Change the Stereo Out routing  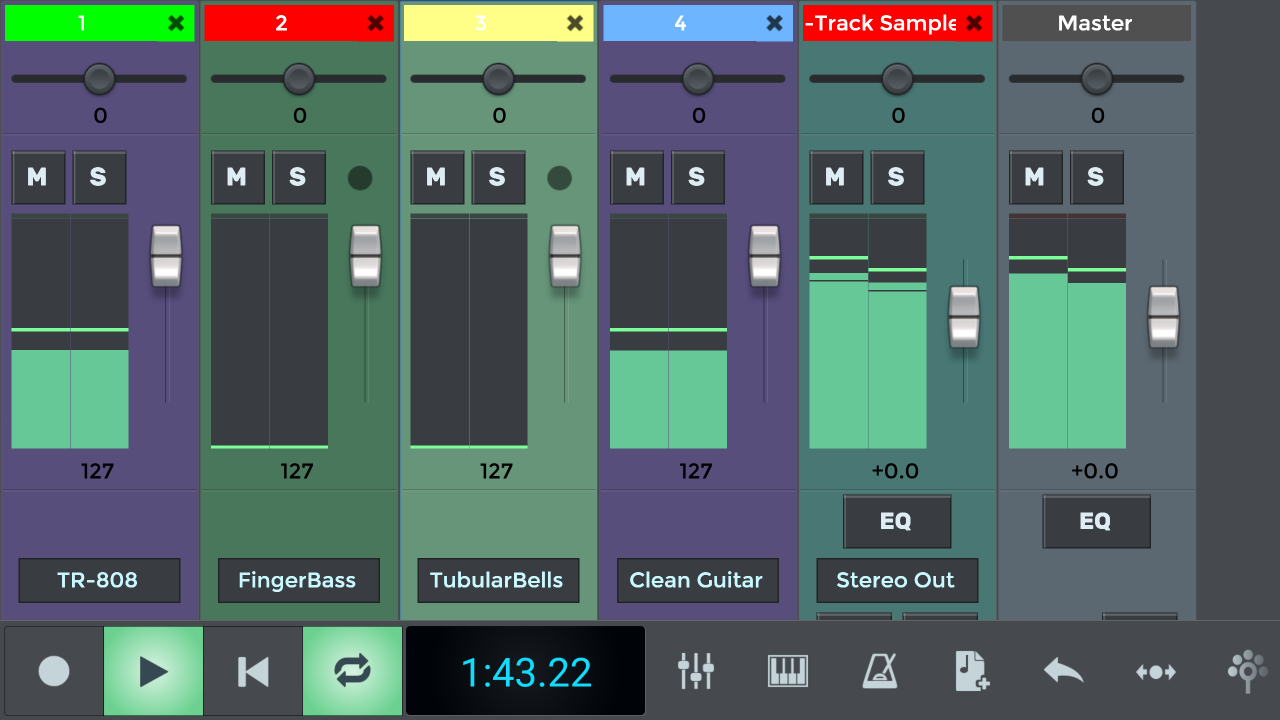pos(896,580)
